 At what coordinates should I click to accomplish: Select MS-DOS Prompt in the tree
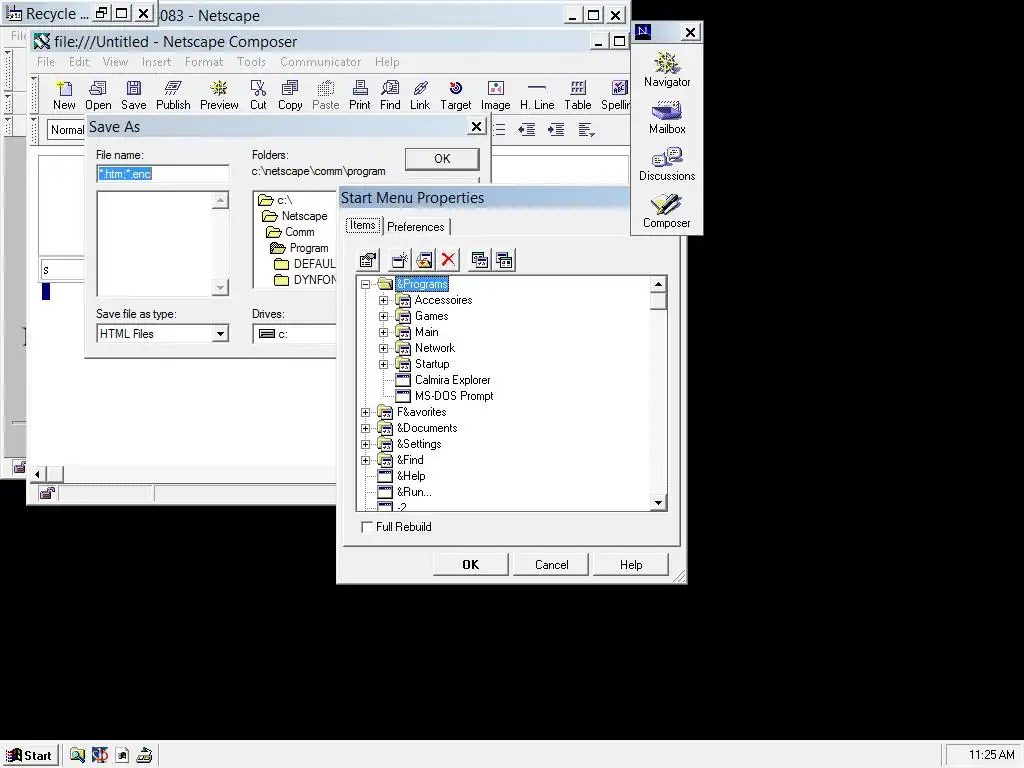[454, 396]
